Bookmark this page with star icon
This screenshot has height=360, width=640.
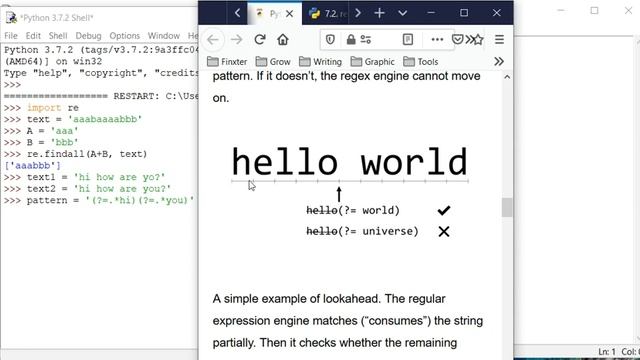pyautogui.click(x=478, y=40)
